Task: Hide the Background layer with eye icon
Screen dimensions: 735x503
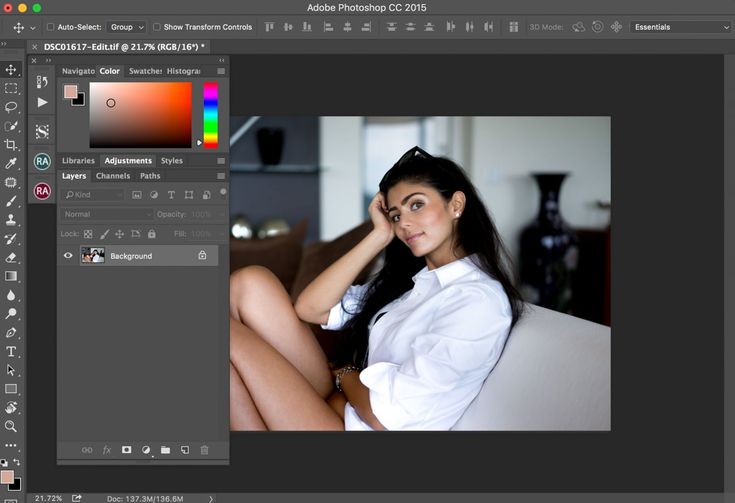Action: (x=68, y=256)
